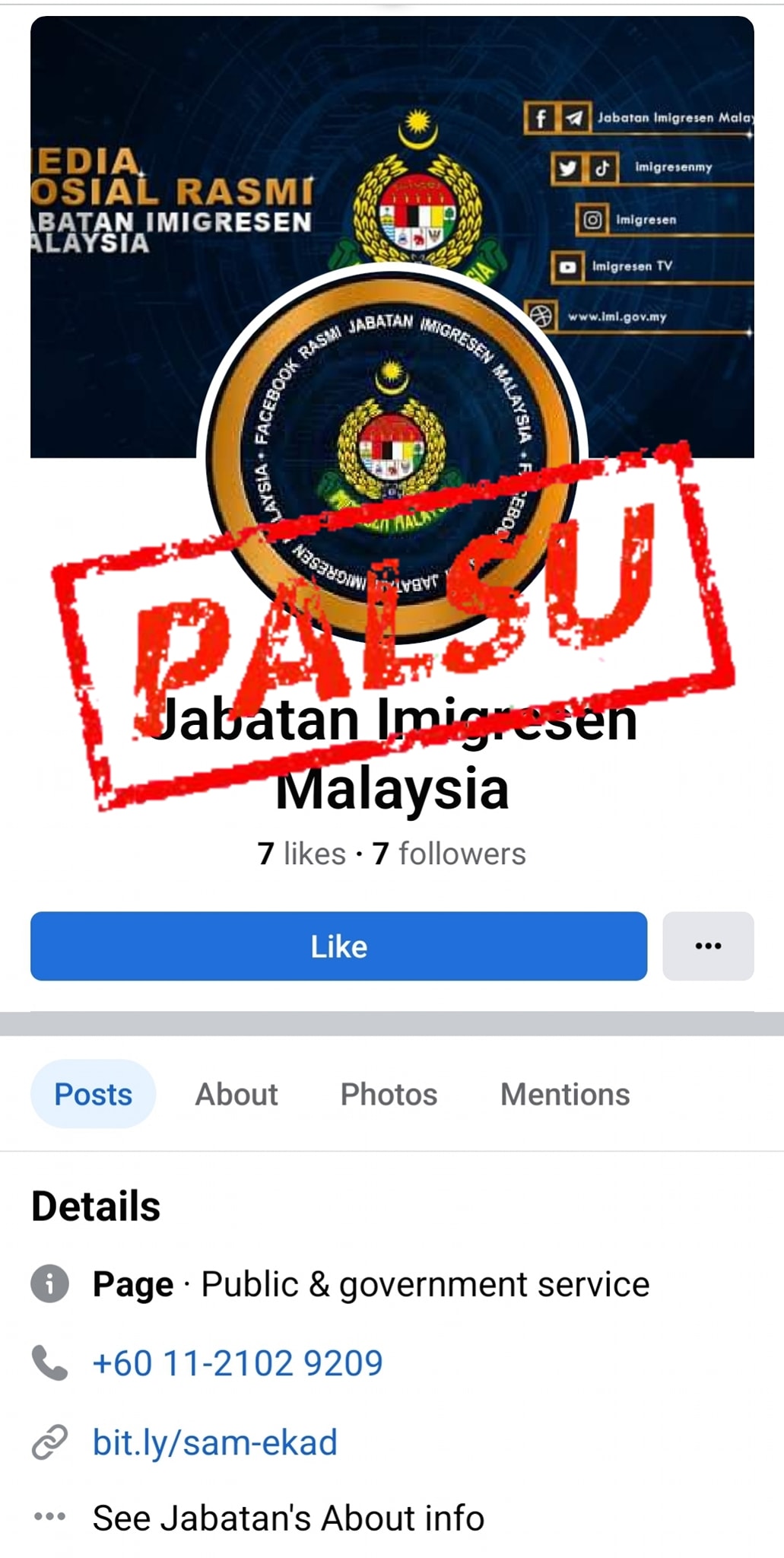This screenshot has width=784, height=1558.
Task: Tap the Facebook icon in the cover banner
Action: pos(541,118)
